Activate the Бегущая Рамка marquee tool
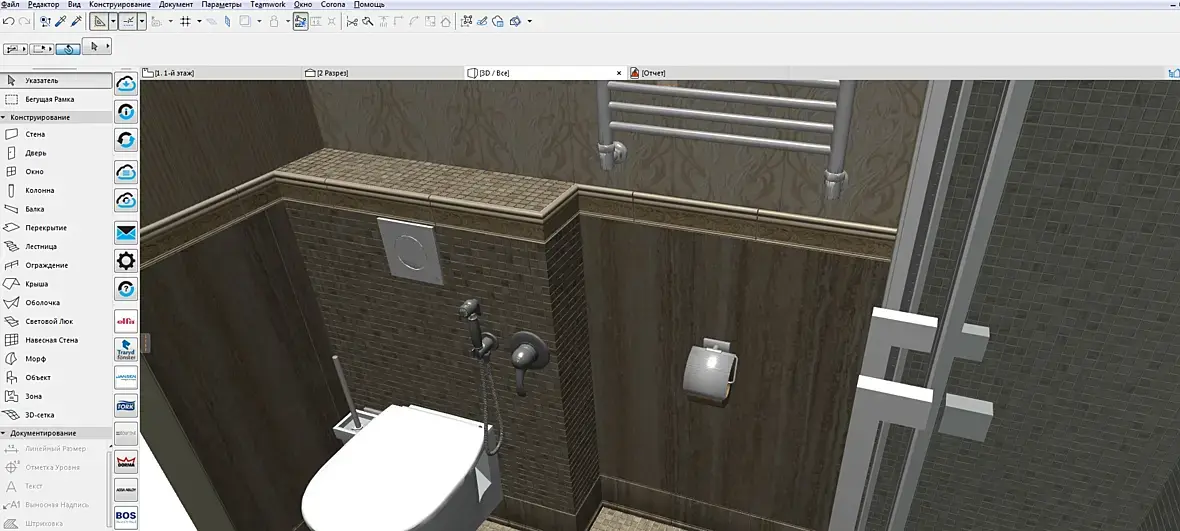 pos(56,99)
